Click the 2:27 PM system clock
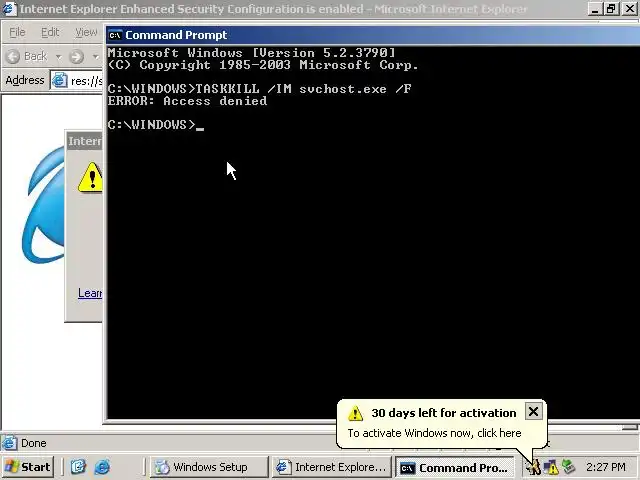The image size is (640, 480). click(x=605, y=467)
